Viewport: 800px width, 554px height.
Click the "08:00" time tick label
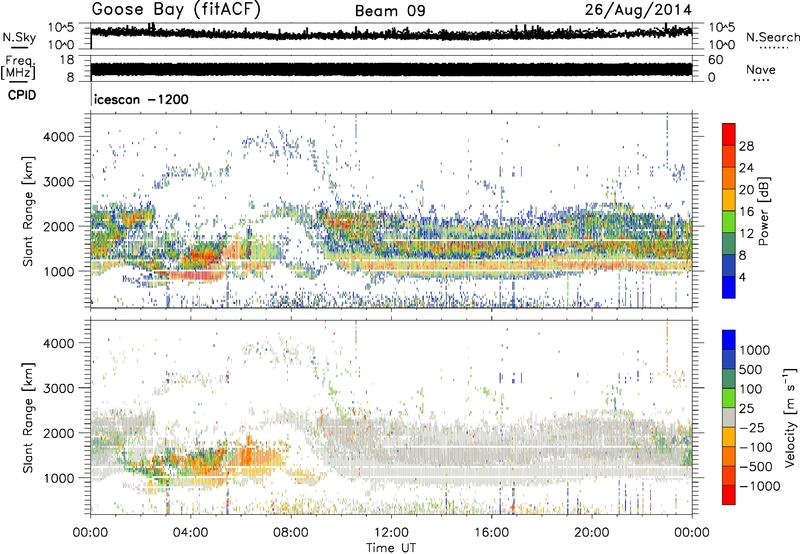click(291, 533)
